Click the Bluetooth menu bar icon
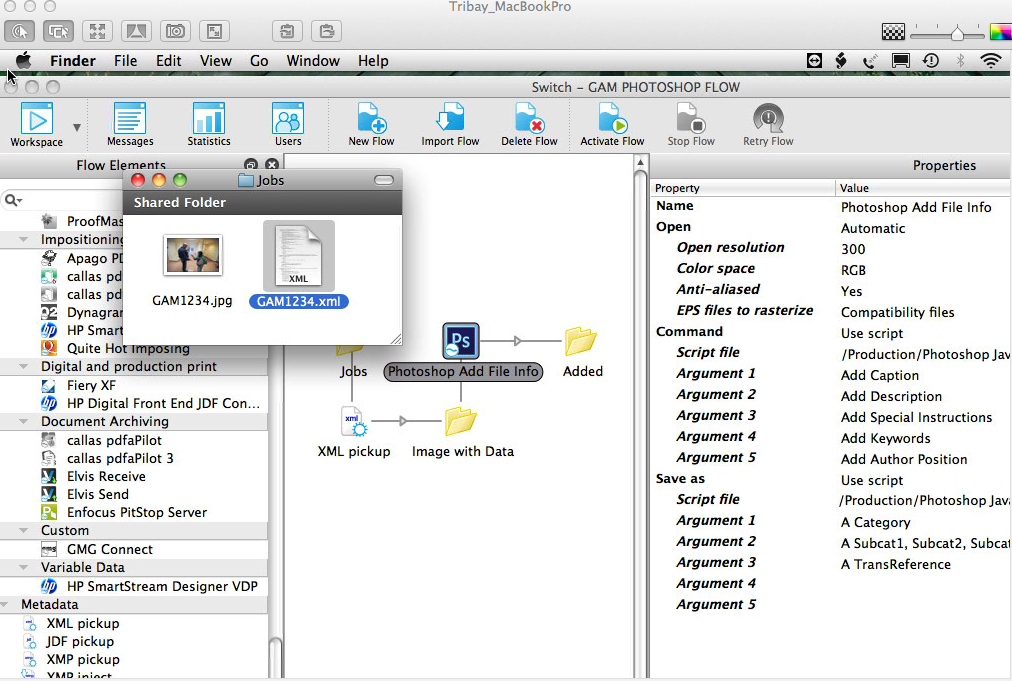1012x681 pixels. (x=960, y=61)
